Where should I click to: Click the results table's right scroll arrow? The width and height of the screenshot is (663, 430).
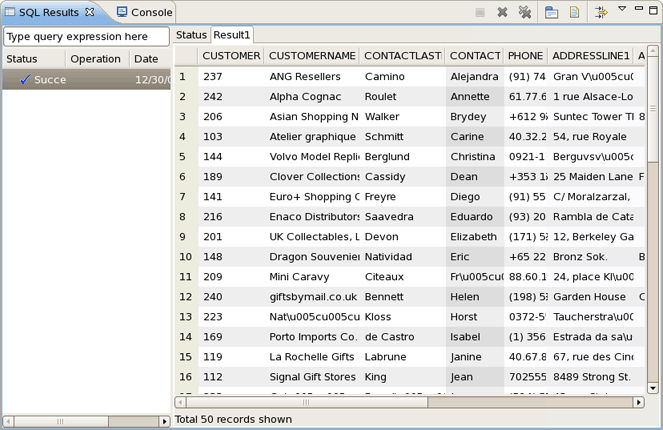pos(639,402)
